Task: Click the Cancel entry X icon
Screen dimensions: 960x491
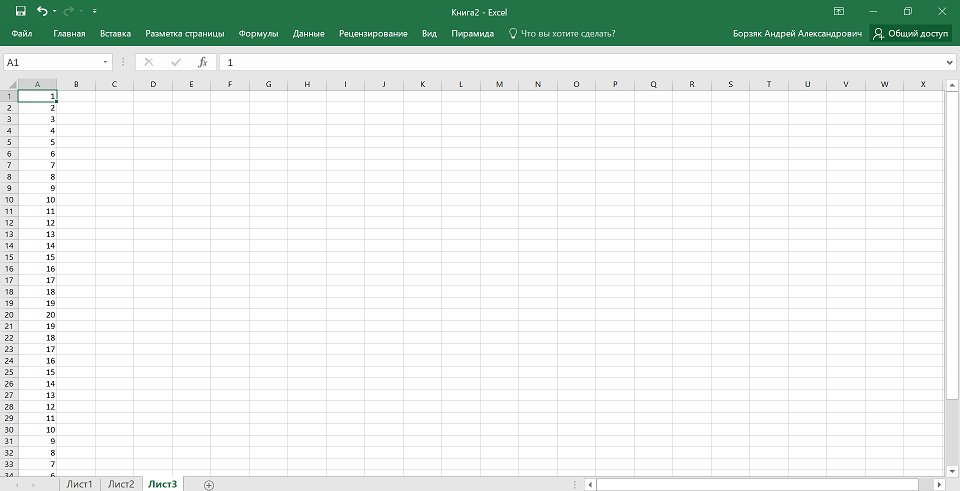Action: (149, 62)
